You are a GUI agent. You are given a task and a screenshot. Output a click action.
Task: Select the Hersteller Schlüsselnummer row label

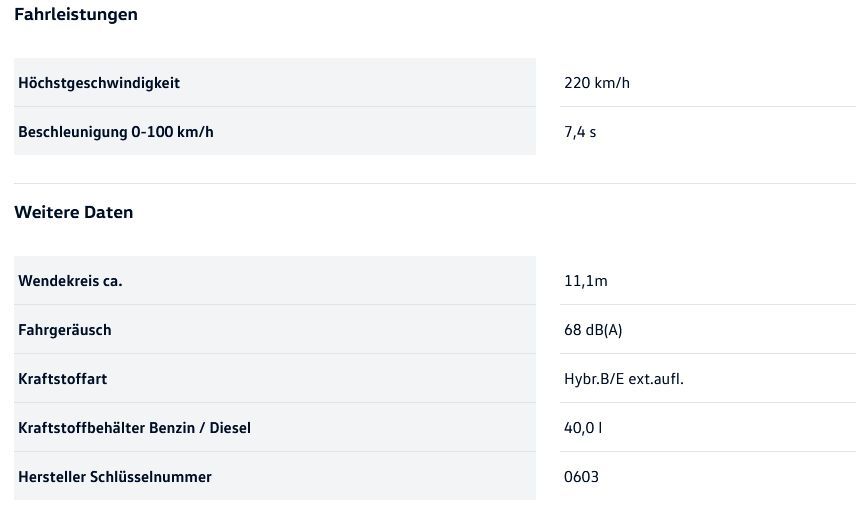(x=115, y=477)
